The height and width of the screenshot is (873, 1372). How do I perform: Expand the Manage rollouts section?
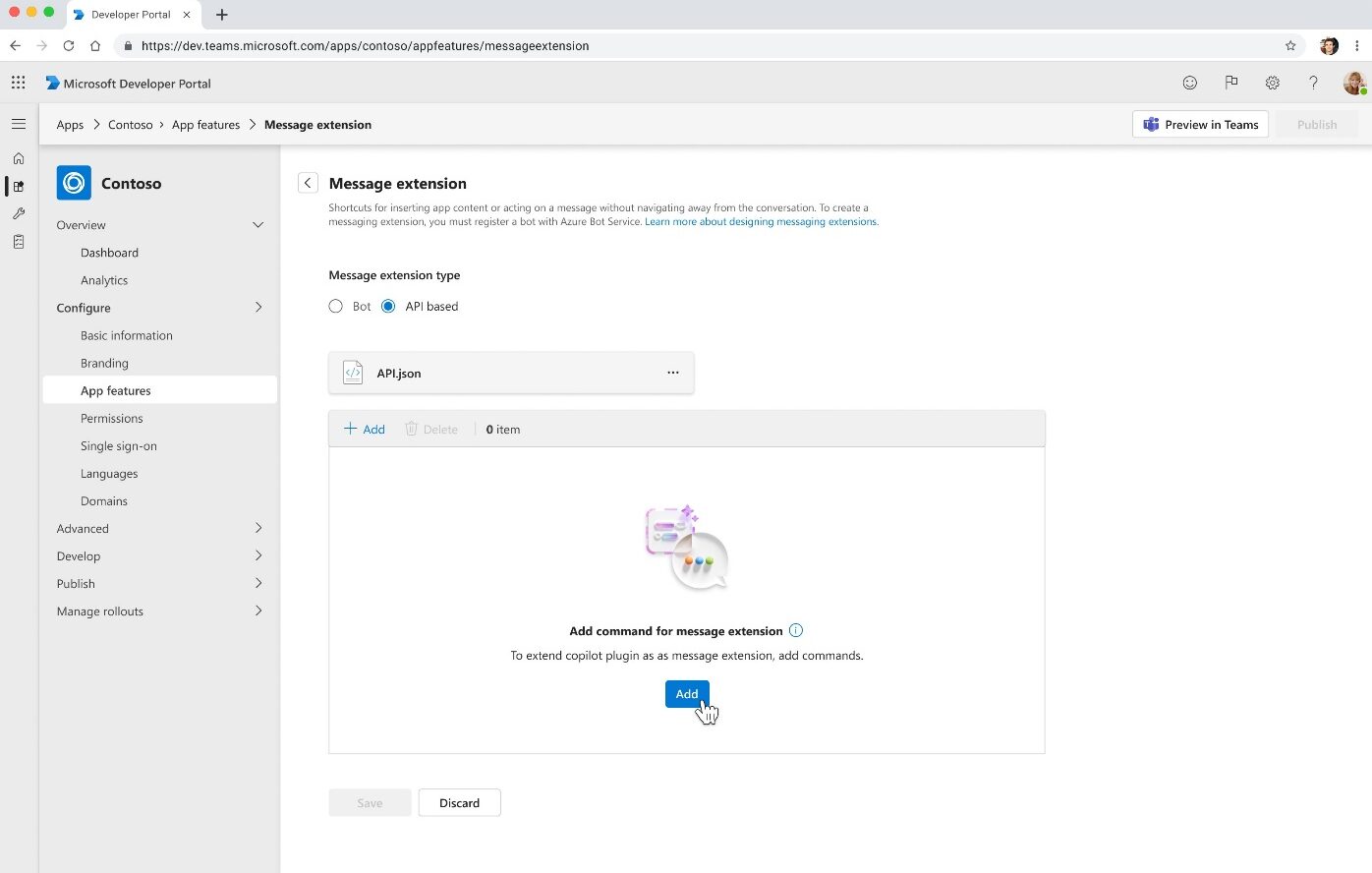[258, 611]
